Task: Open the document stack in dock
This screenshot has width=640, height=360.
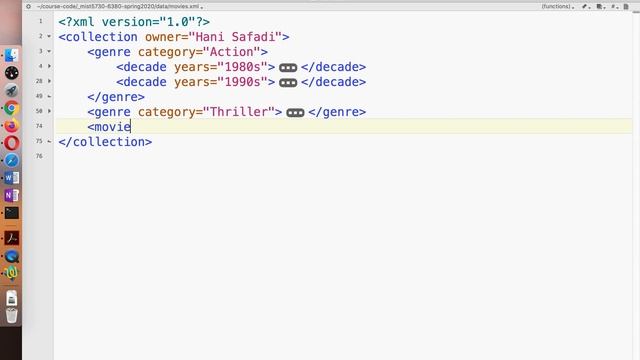Action: click(x=11, y=298)
